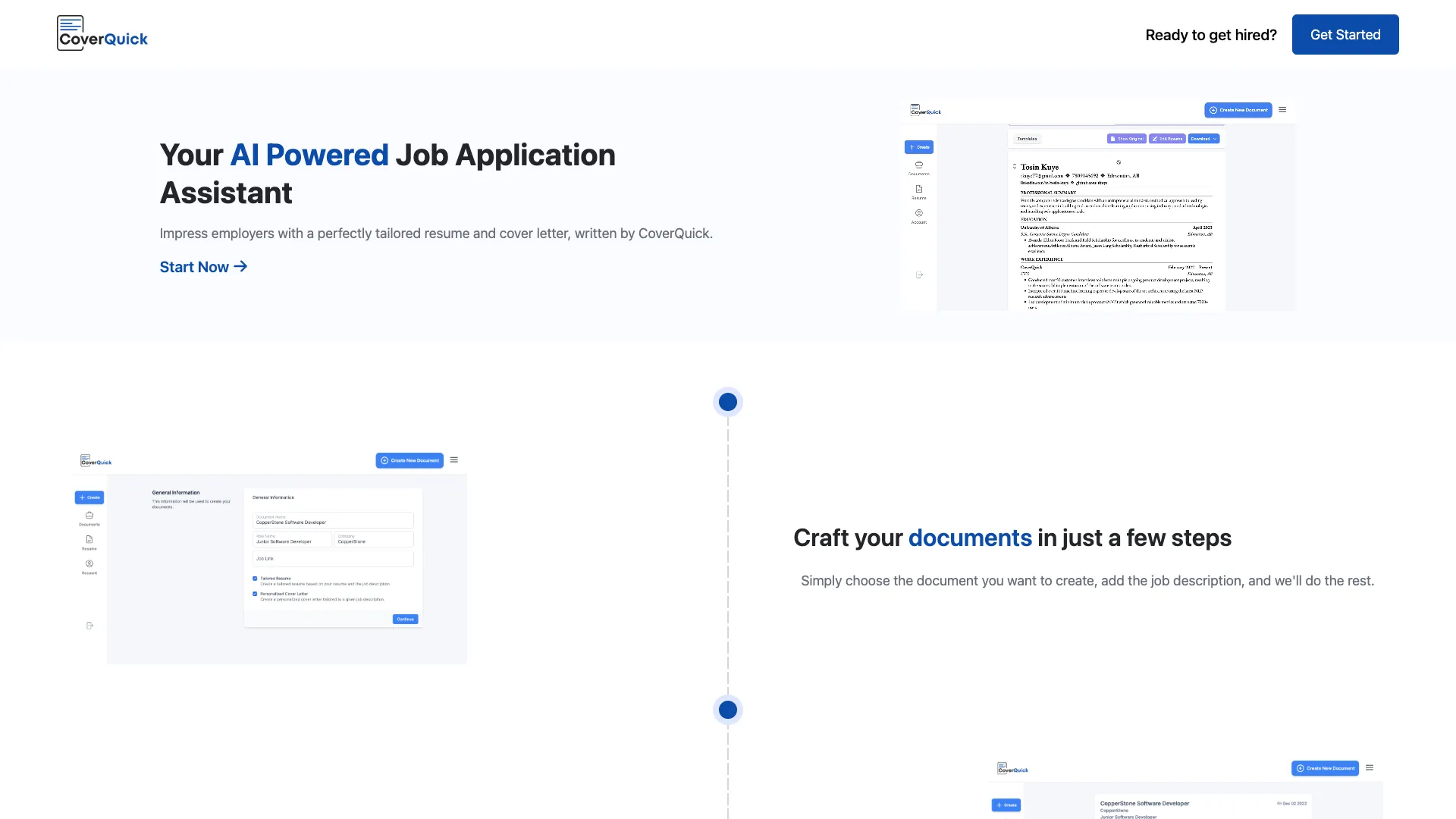Open the Documents section in the sidebar
This screenshot has width=1456, height=819.
pos(89,519)
